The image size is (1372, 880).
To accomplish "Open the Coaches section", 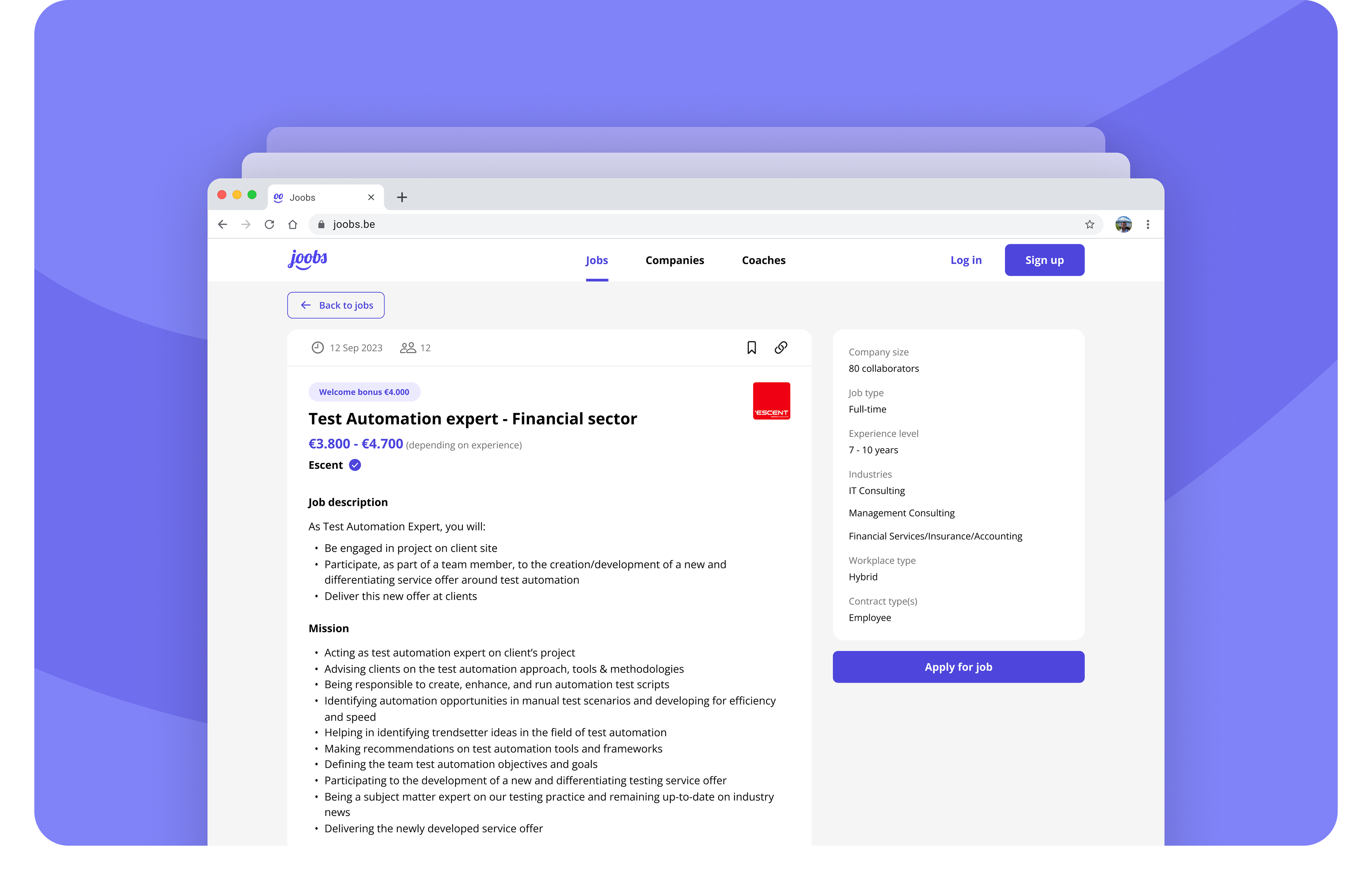I will pos(763,260).
